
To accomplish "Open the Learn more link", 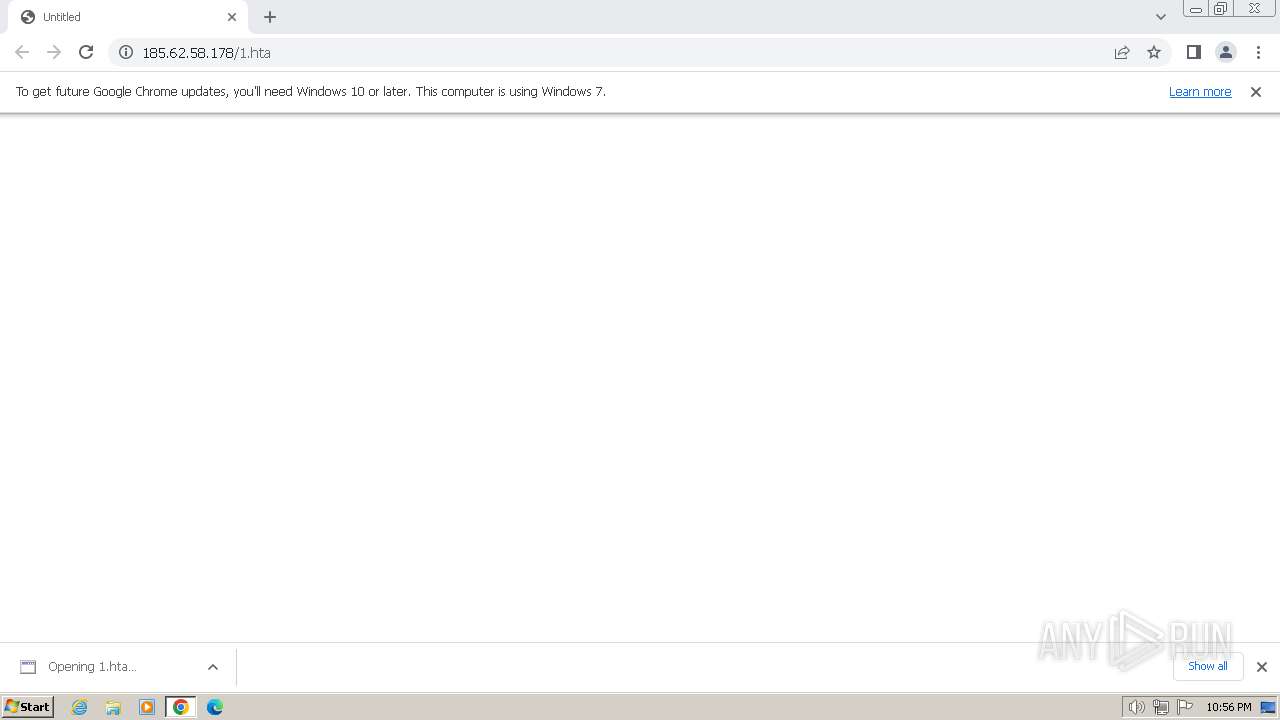I will (x=1200, y=91).
